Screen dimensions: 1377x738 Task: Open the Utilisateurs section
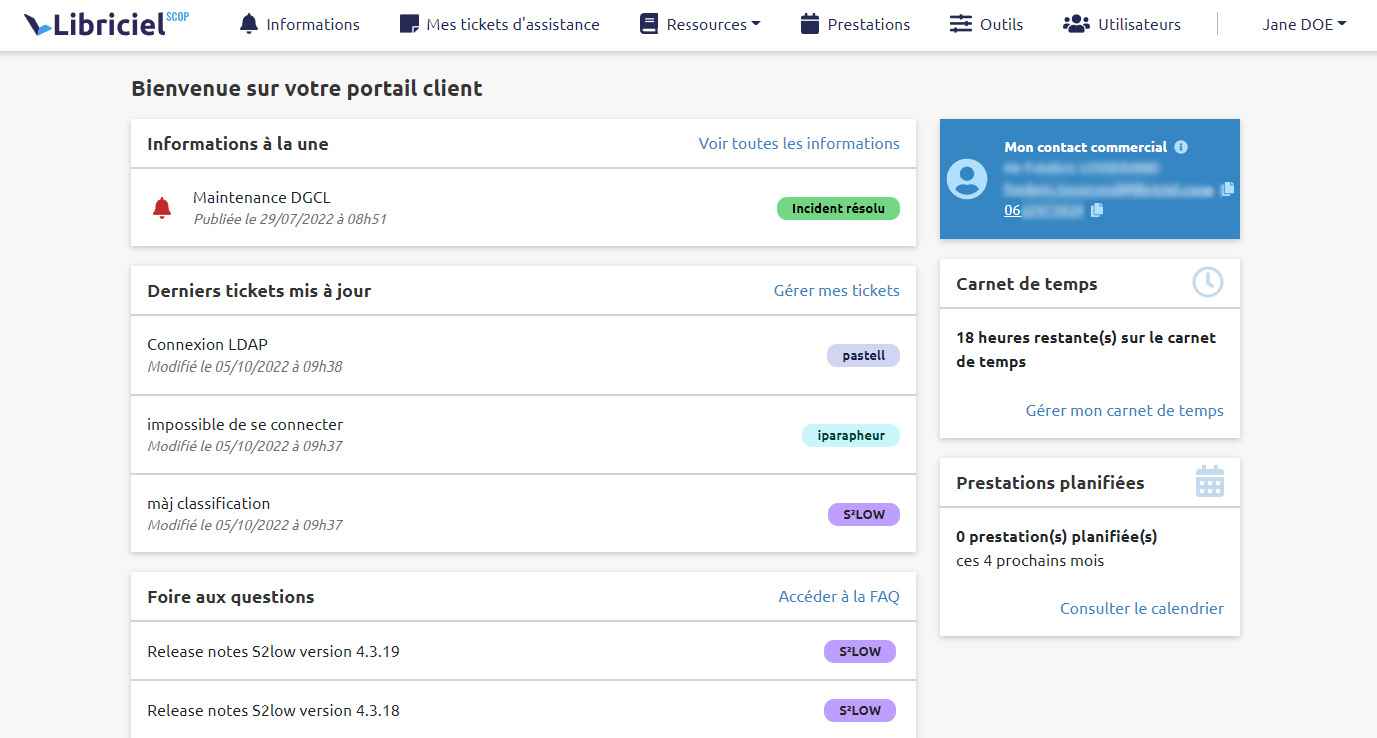tap(1122, 24)
